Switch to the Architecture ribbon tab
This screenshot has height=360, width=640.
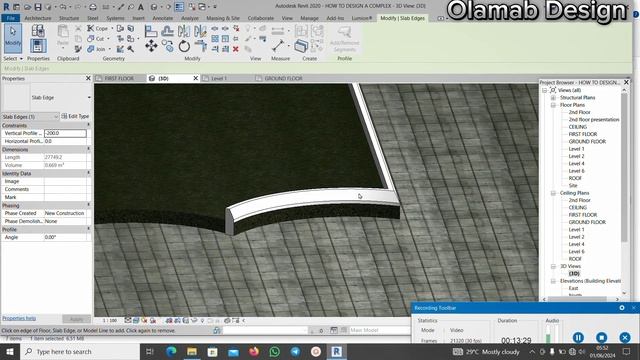coord(38,18)
